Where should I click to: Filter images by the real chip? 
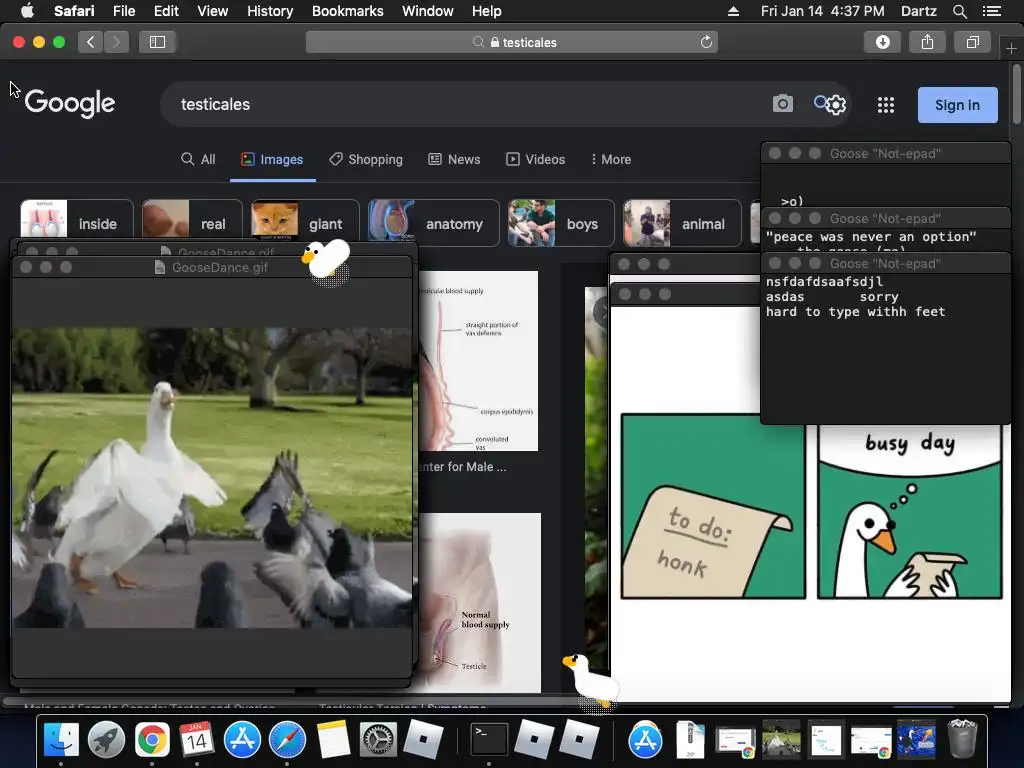pyautogui.click(x=192, y=223)
